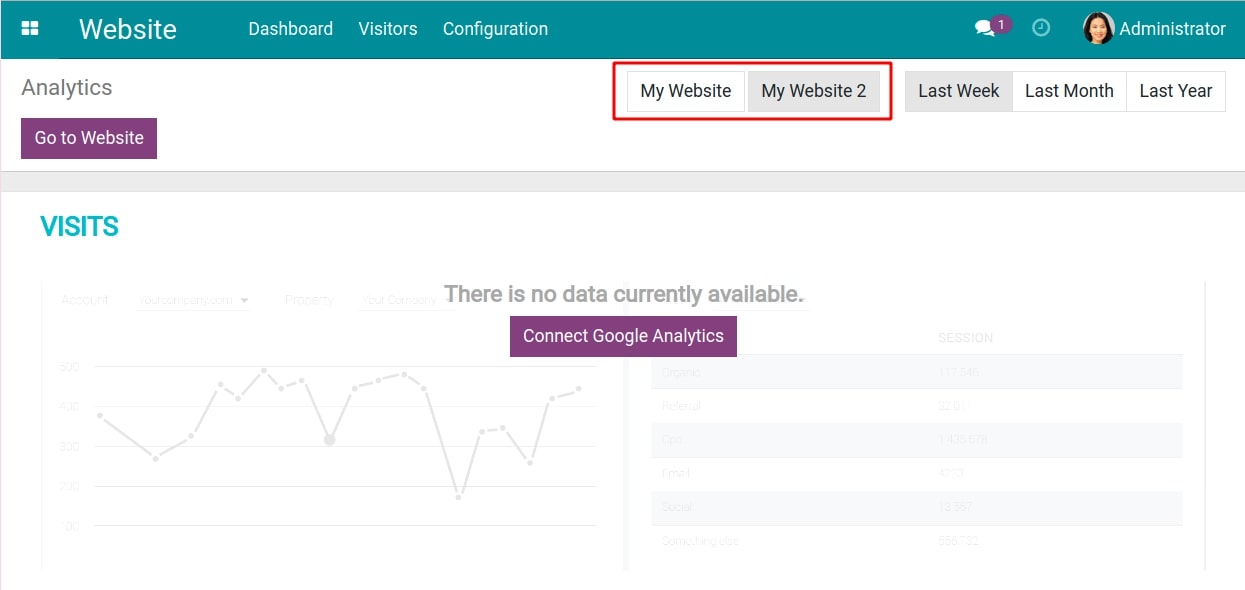Switch analytics to My Website
This screenshot has width=1245, height=590.
[x=685, y=91]
